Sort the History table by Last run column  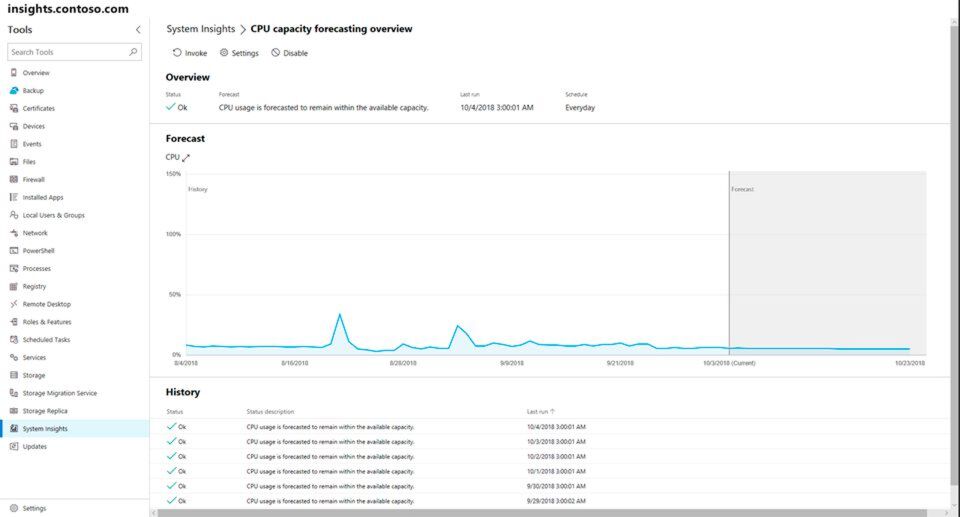541,412
